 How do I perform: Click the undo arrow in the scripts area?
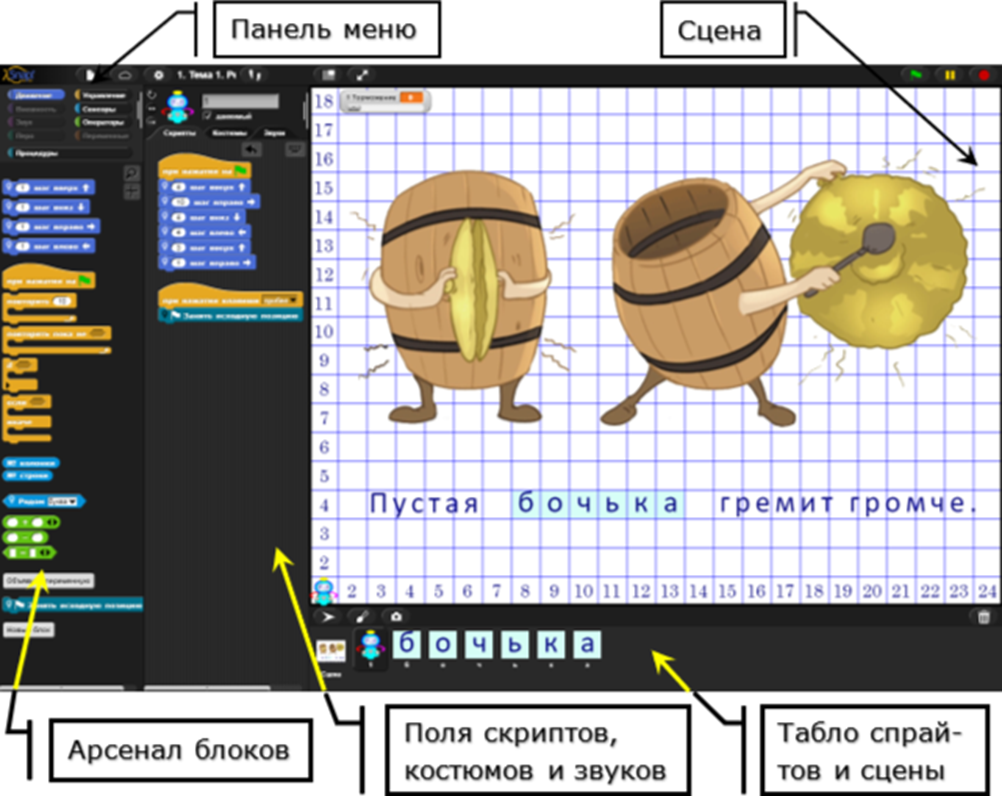(252, 149)
